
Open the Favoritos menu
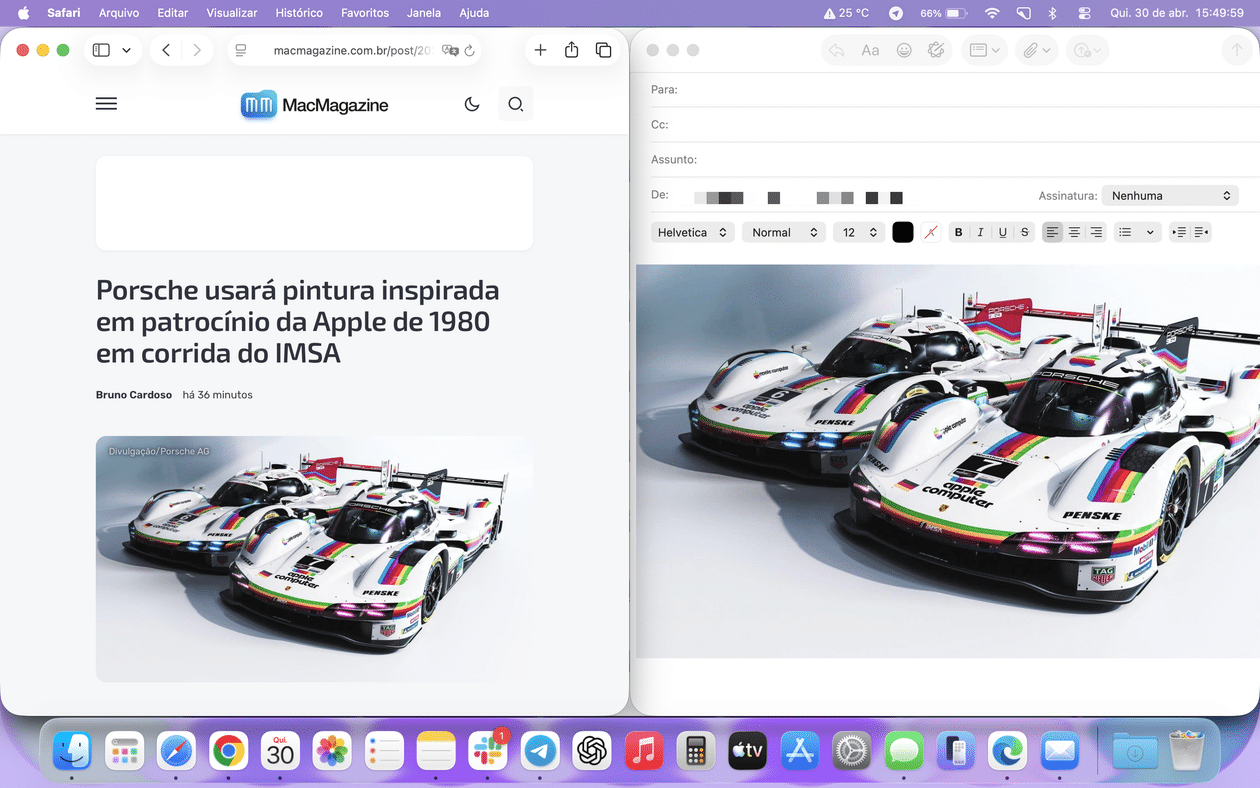(x=365, y=13)
